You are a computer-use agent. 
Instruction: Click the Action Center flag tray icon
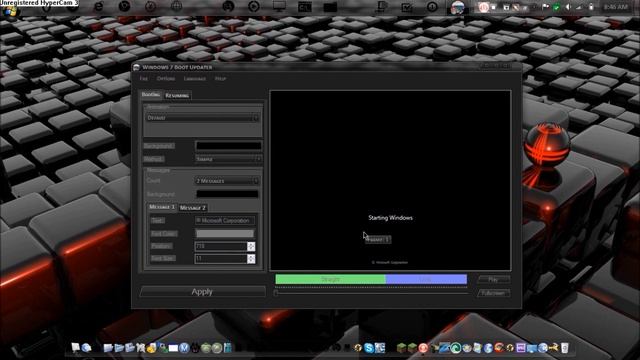[x=546, y=7]
